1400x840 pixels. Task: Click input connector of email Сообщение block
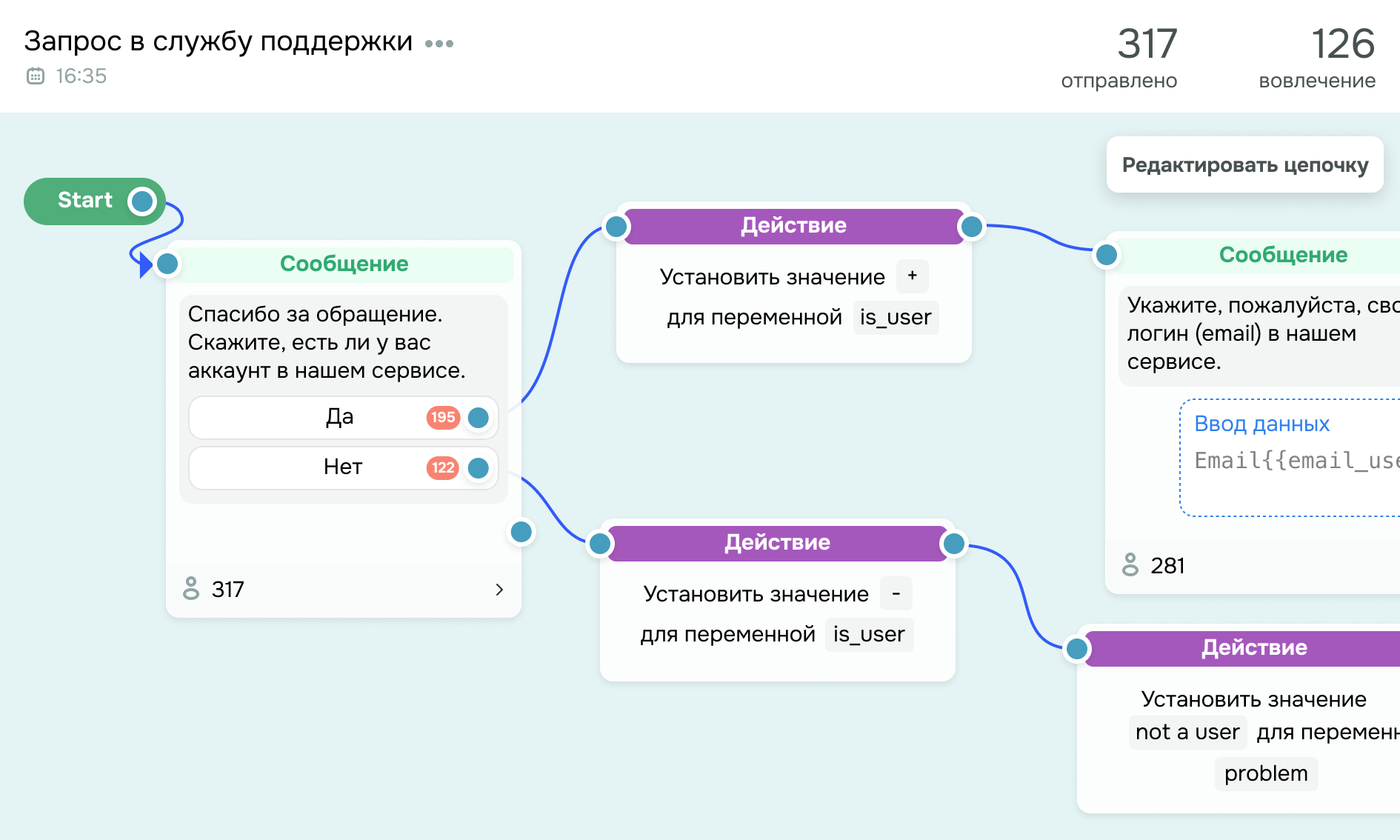1107,255
